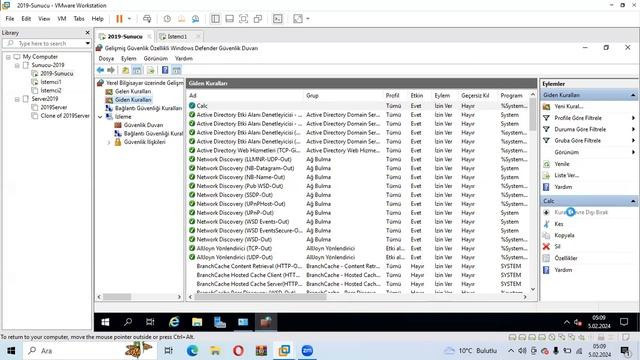This screenshot has width=640, height=360.
Task: Switch to the Istemci1 VM tab
Action: 177,36
